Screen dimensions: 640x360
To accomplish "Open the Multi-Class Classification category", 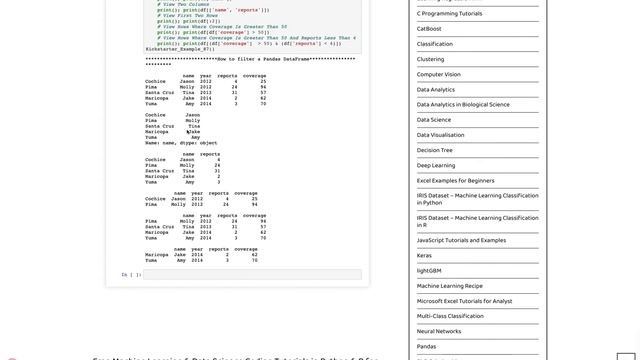I will click(450, 316).
